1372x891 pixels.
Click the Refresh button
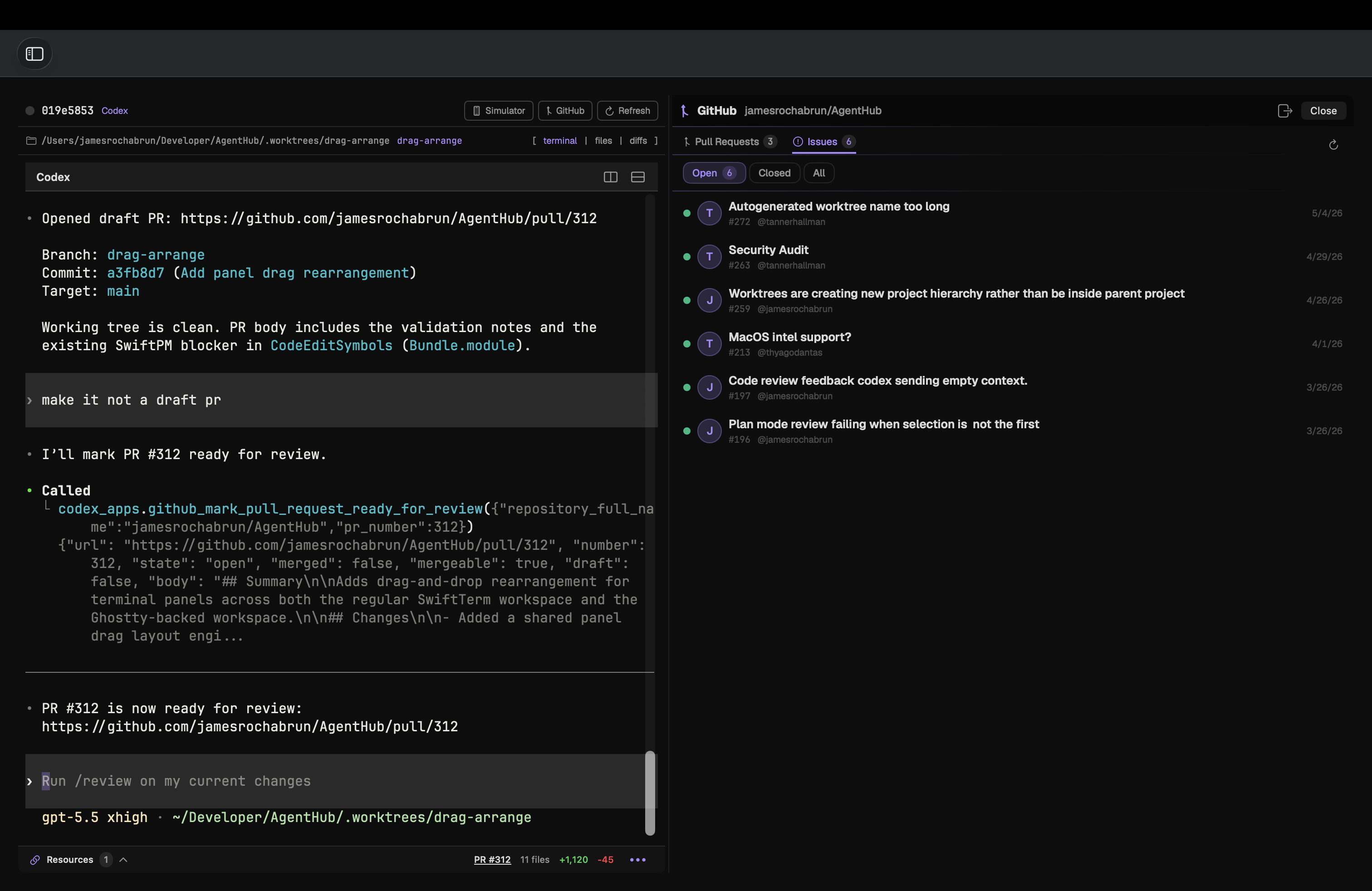628,111
